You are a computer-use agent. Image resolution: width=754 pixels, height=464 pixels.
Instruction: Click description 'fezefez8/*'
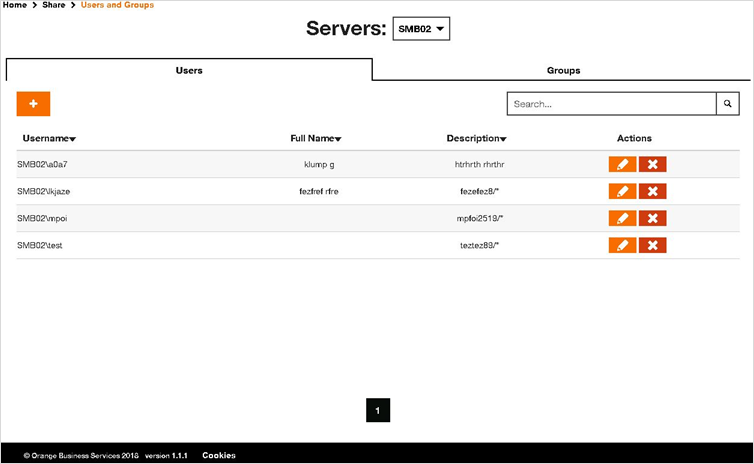coord(479,191)
